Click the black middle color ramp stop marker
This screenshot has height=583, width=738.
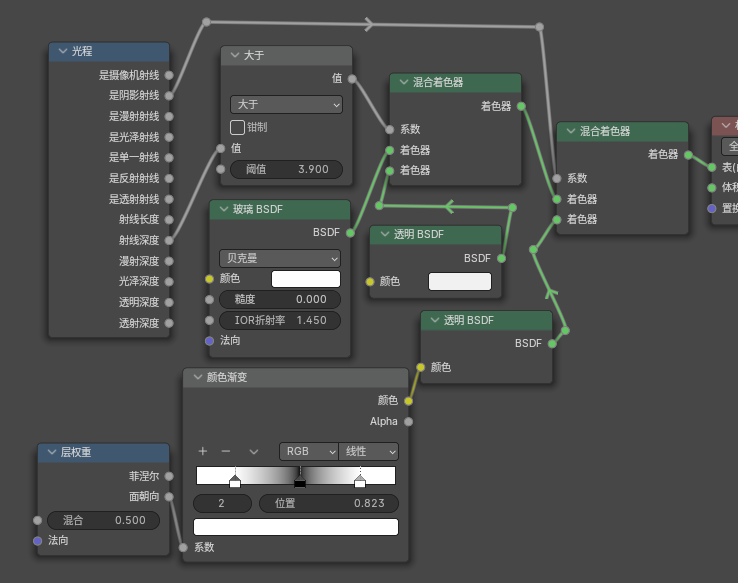299,483
